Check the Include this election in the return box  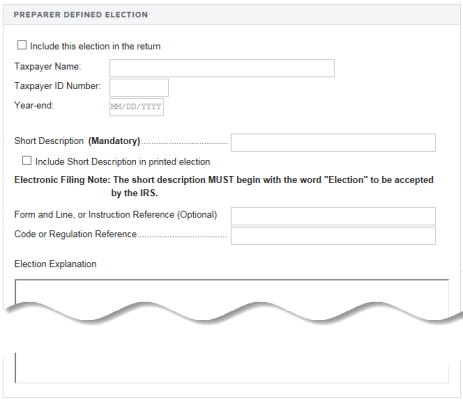(x=22, y=45)
